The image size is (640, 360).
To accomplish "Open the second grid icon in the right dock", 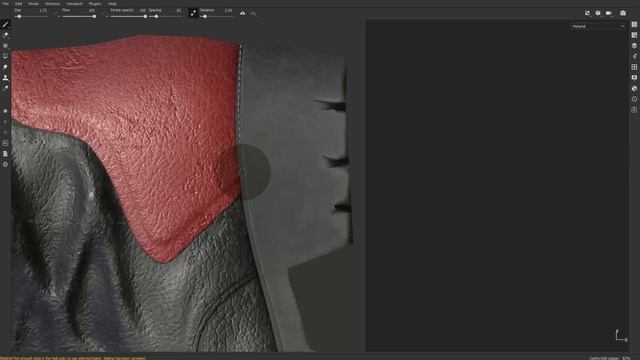I will (x=634, y=35).
